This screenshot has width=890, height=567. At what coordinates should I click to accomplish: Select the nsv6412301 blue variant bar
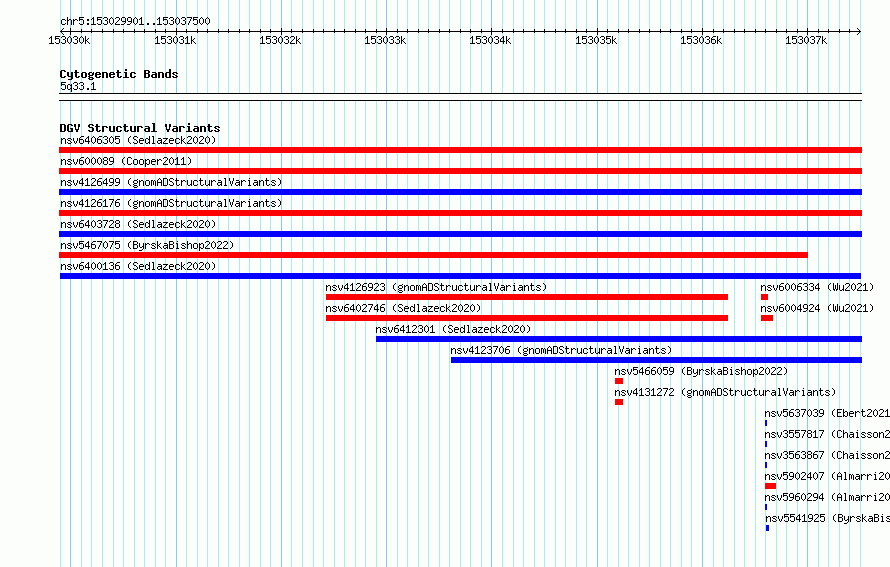point(619,339)
